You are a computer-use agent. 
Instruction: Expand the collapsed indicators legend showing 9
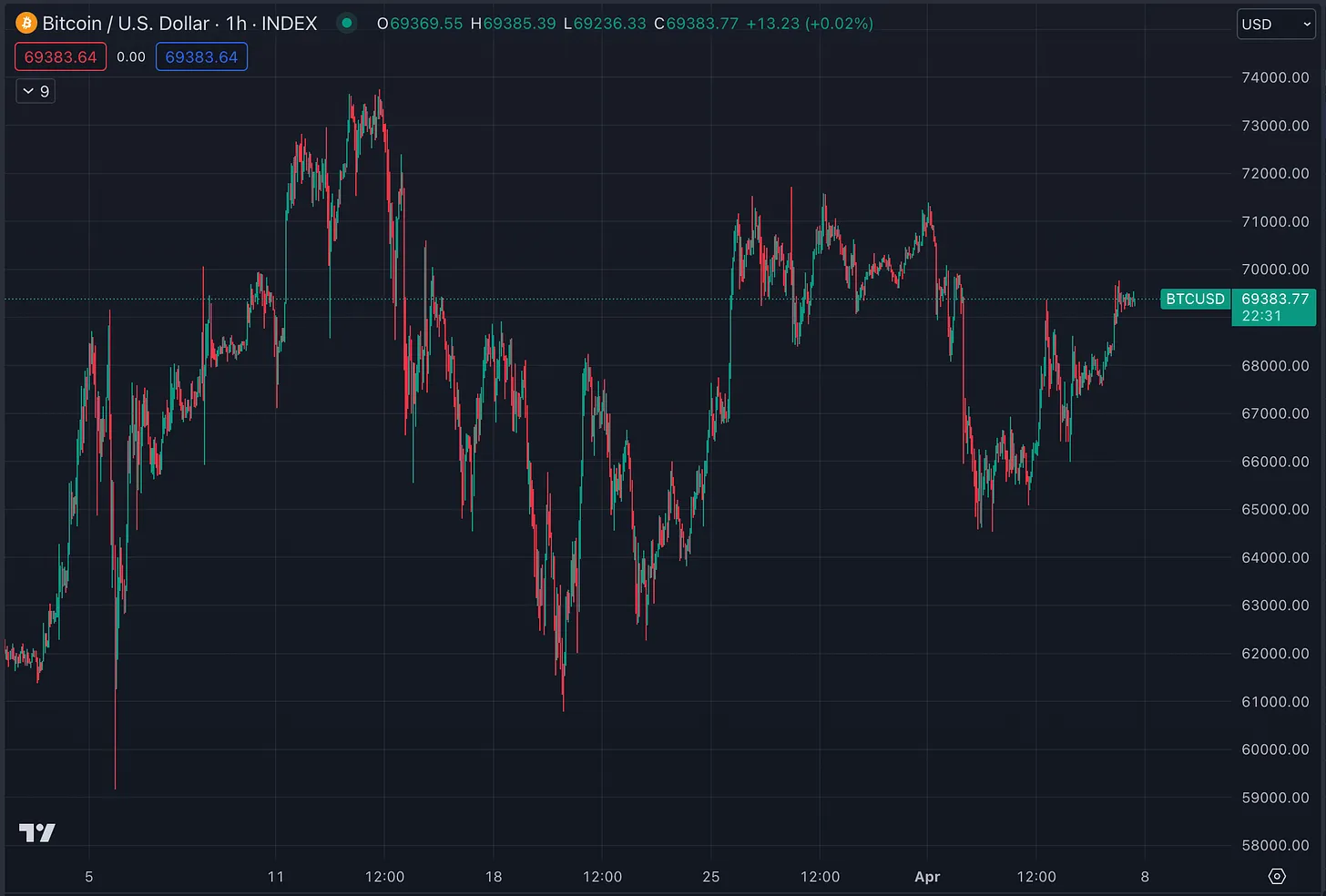(x=36, y=91)
